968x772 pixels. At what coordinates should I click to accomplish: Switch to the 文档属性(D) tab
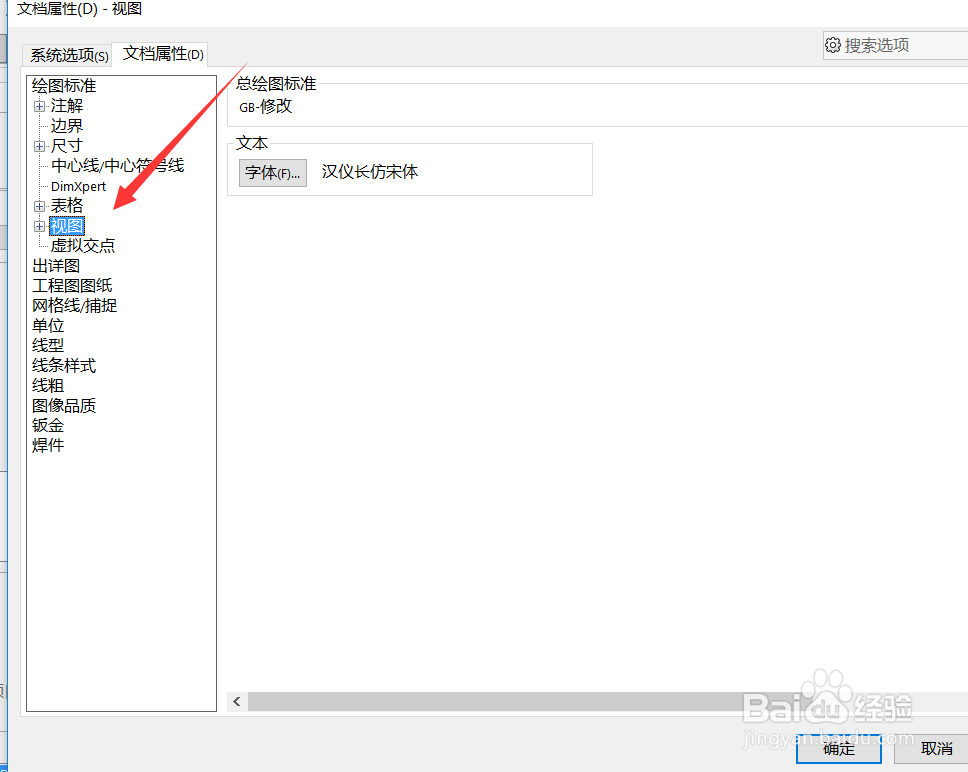[163, 54]
